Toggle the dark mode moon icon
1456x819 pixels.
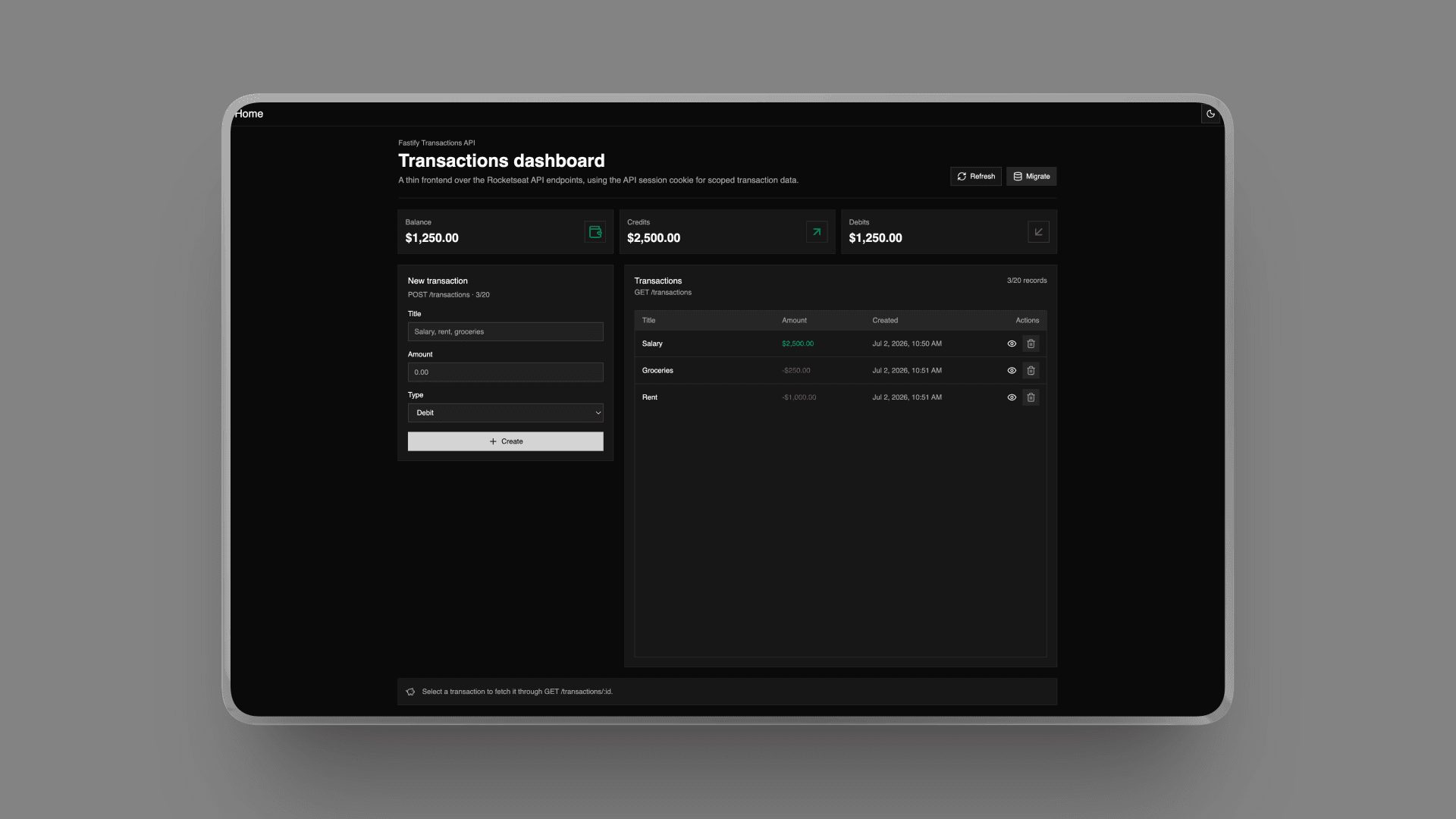[1210, 114]
